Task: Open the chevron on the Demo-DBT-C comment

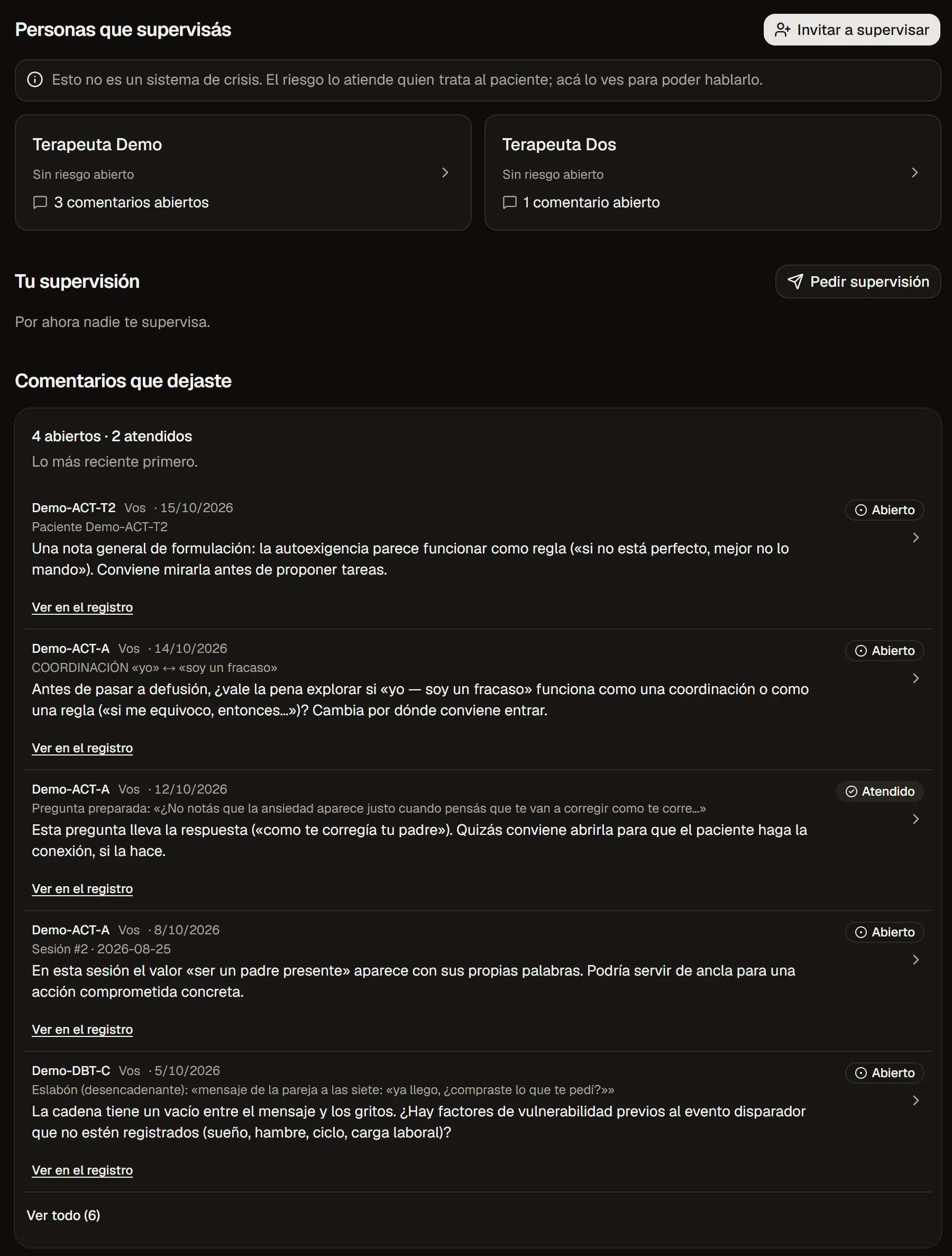Action: coord(915,1101)
